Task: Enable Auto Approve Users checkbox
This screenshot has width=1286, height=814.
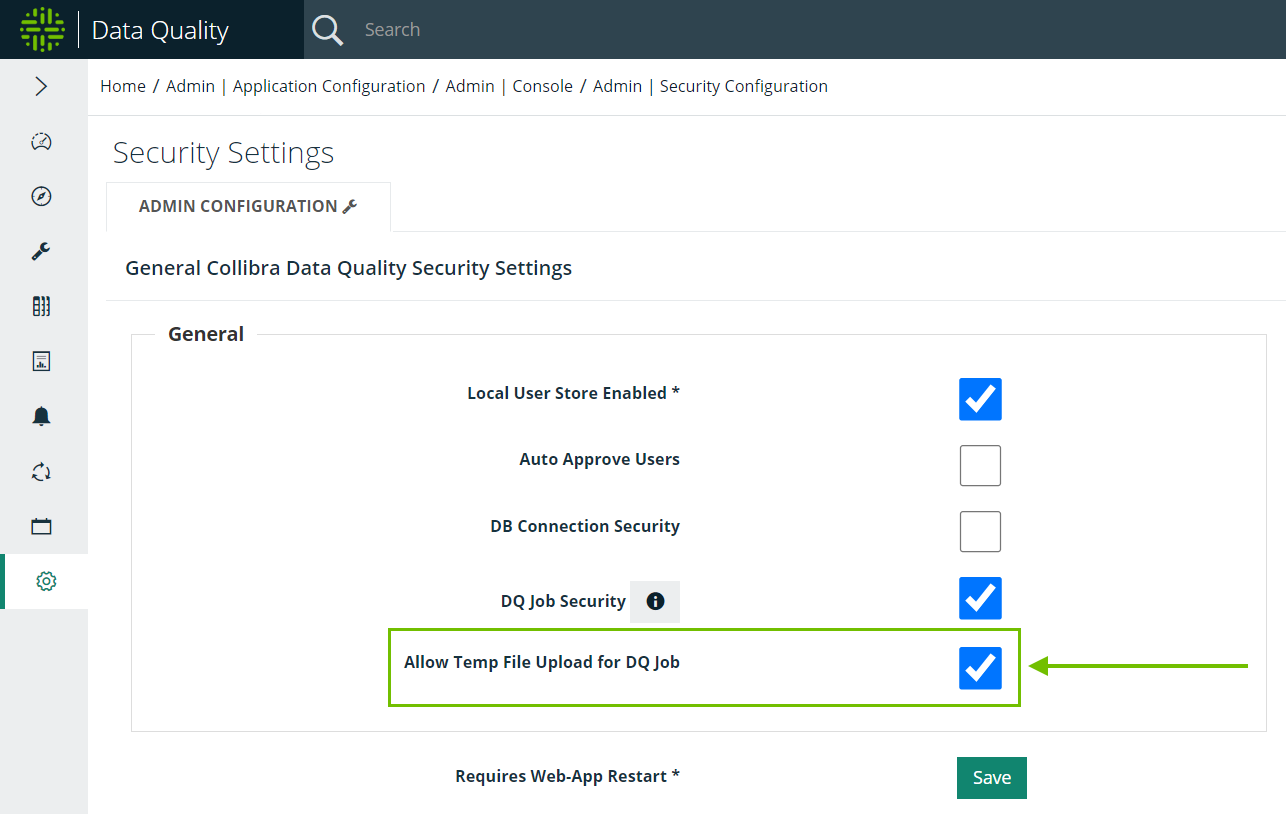Action: tap(980, 465)
